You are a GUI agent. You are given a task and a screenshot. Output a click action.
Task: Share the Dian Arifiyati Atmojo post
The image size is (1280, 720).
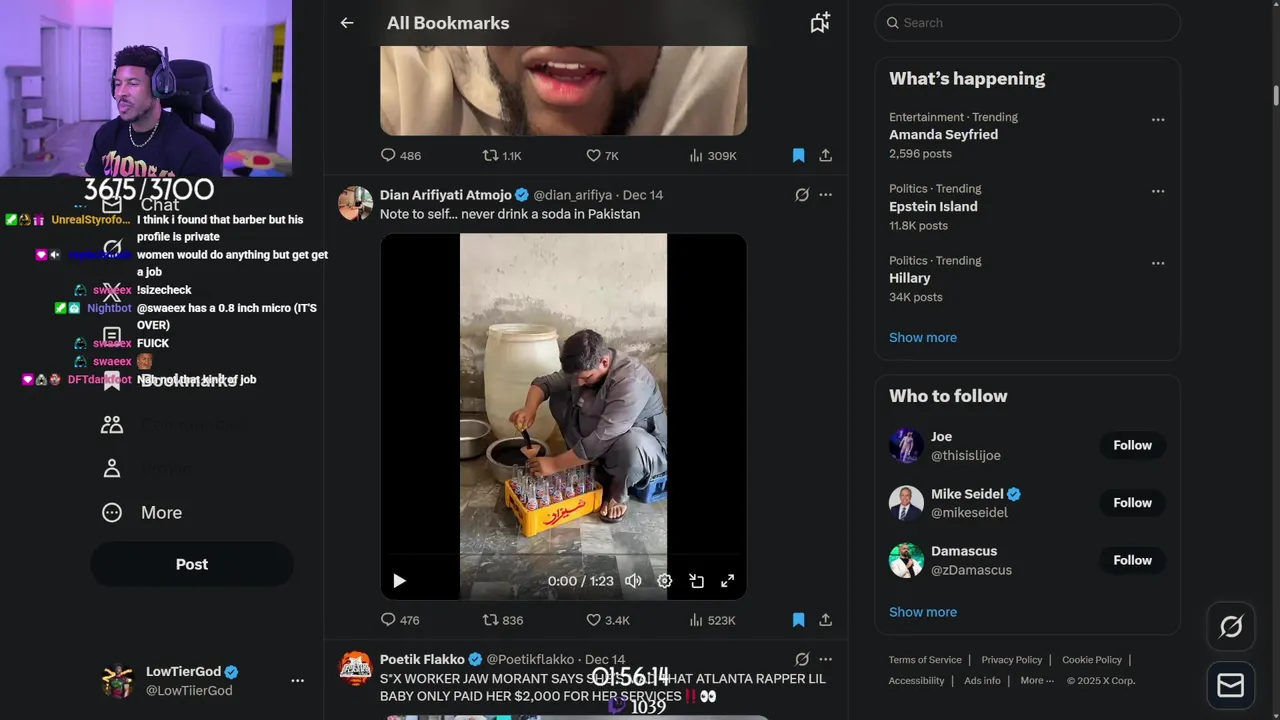coord(825,620)
